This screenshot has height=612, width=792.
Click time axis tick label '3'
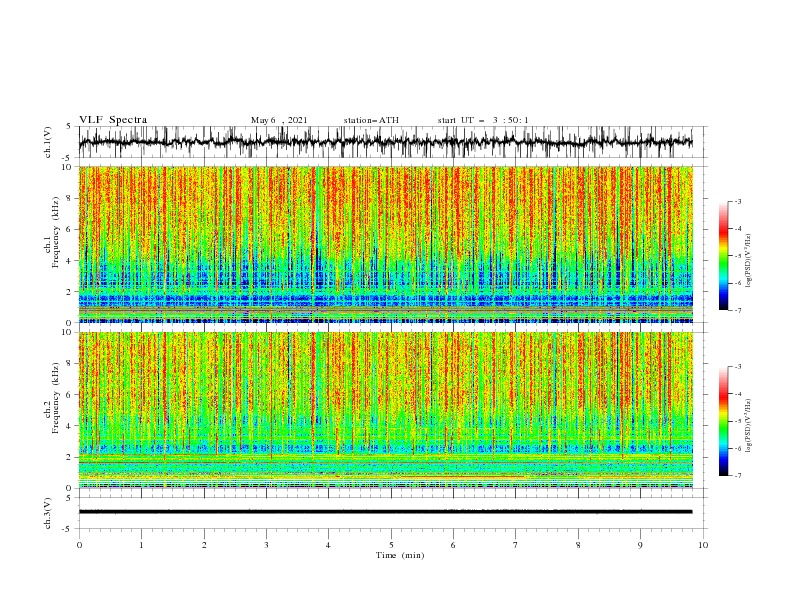[266, 545]
